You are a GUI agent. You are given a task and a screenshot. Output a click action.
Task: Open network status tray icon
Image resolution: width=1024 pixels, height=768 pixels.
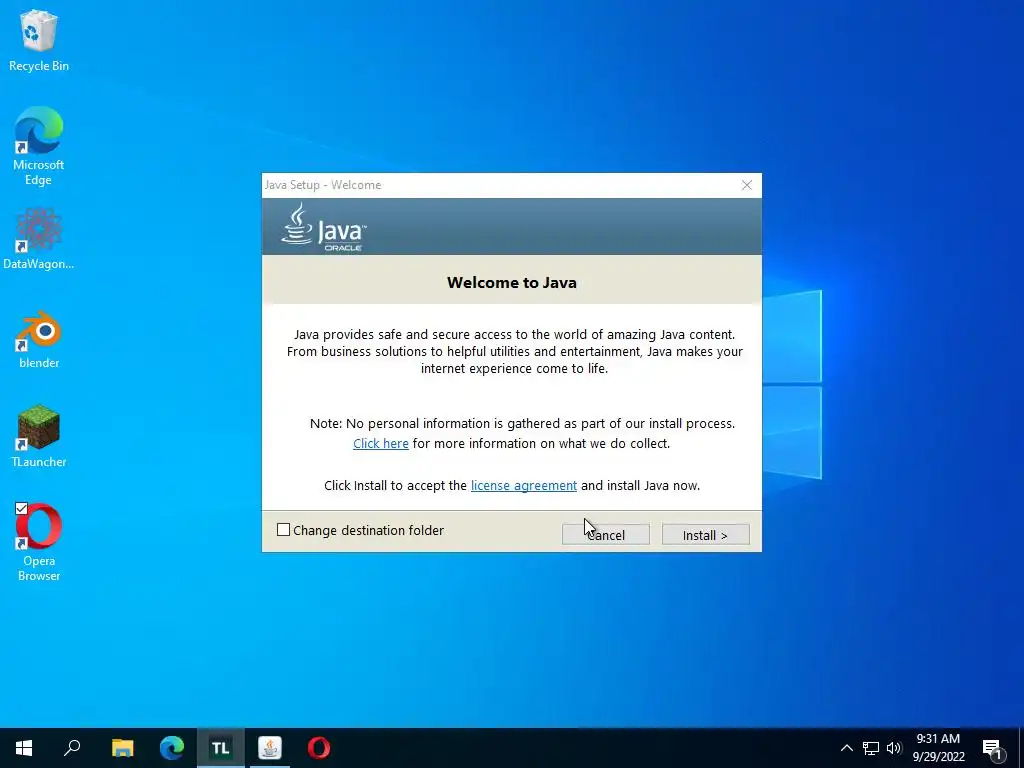click(871, 748)
